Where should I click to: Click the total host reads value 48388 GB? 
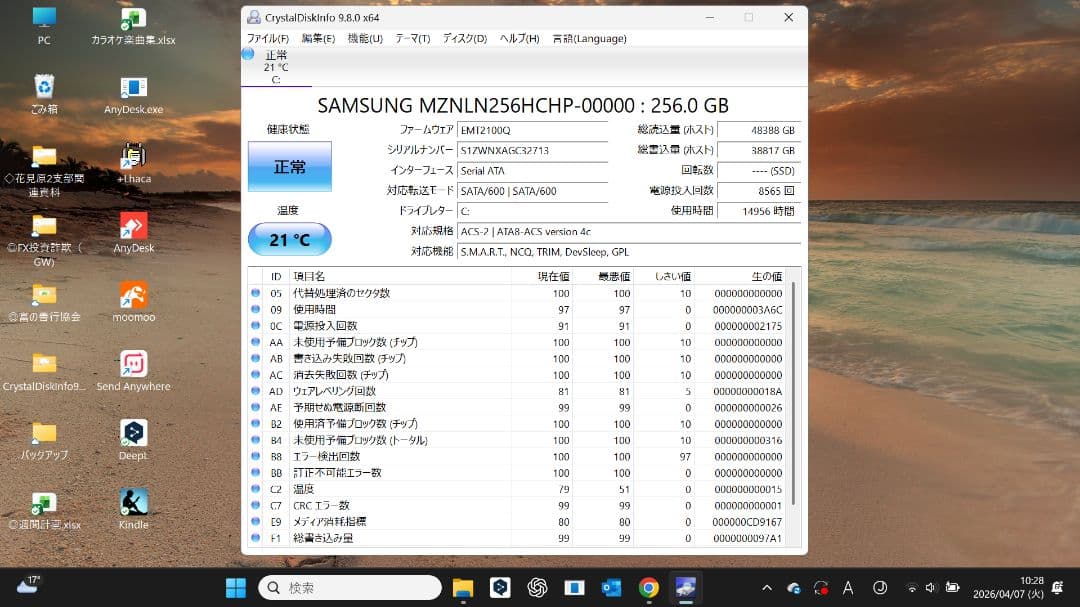click(758, 130)
